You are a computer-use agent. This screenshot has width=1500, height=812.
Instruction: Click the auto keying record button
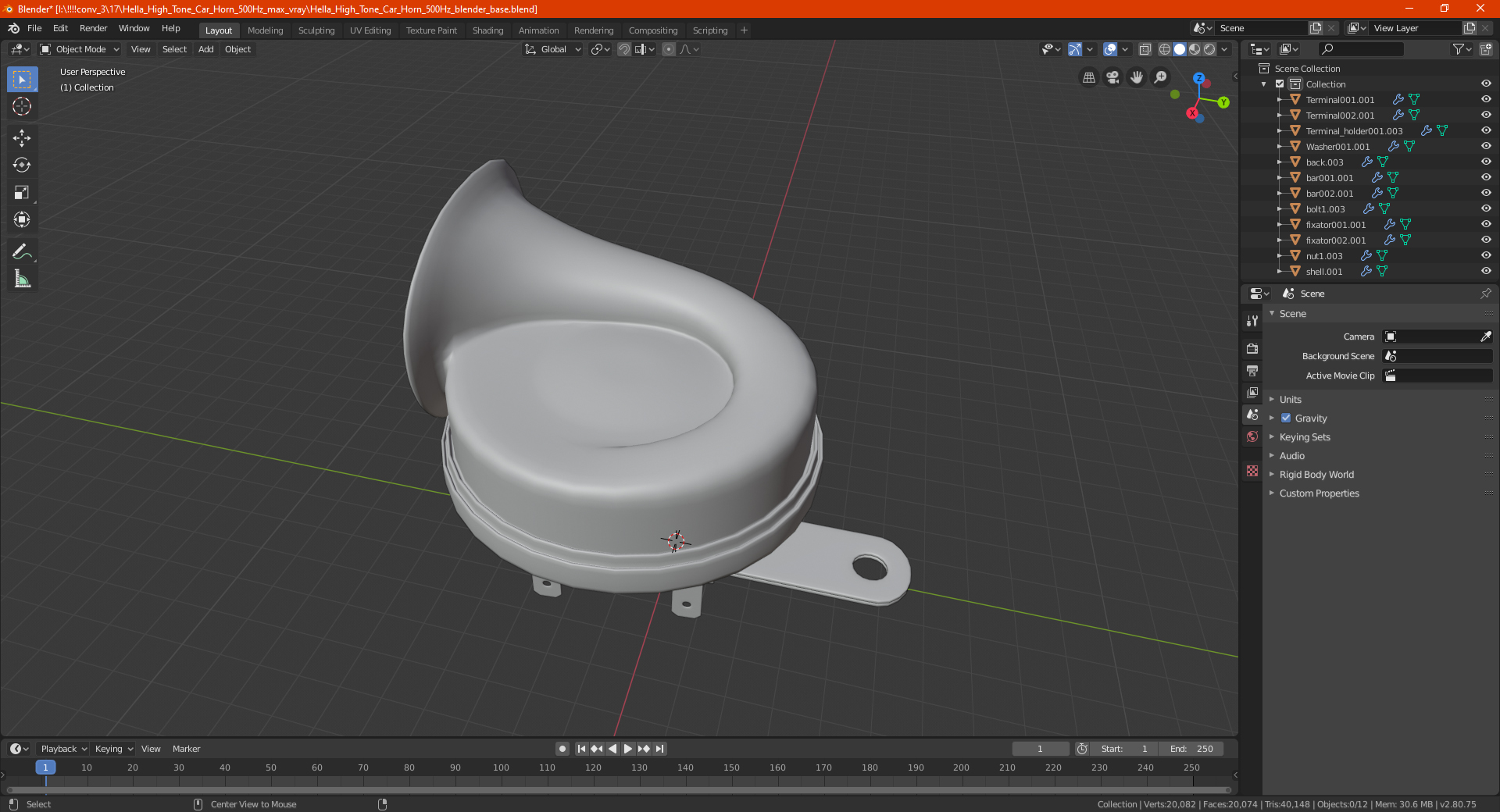coord(562,749)
